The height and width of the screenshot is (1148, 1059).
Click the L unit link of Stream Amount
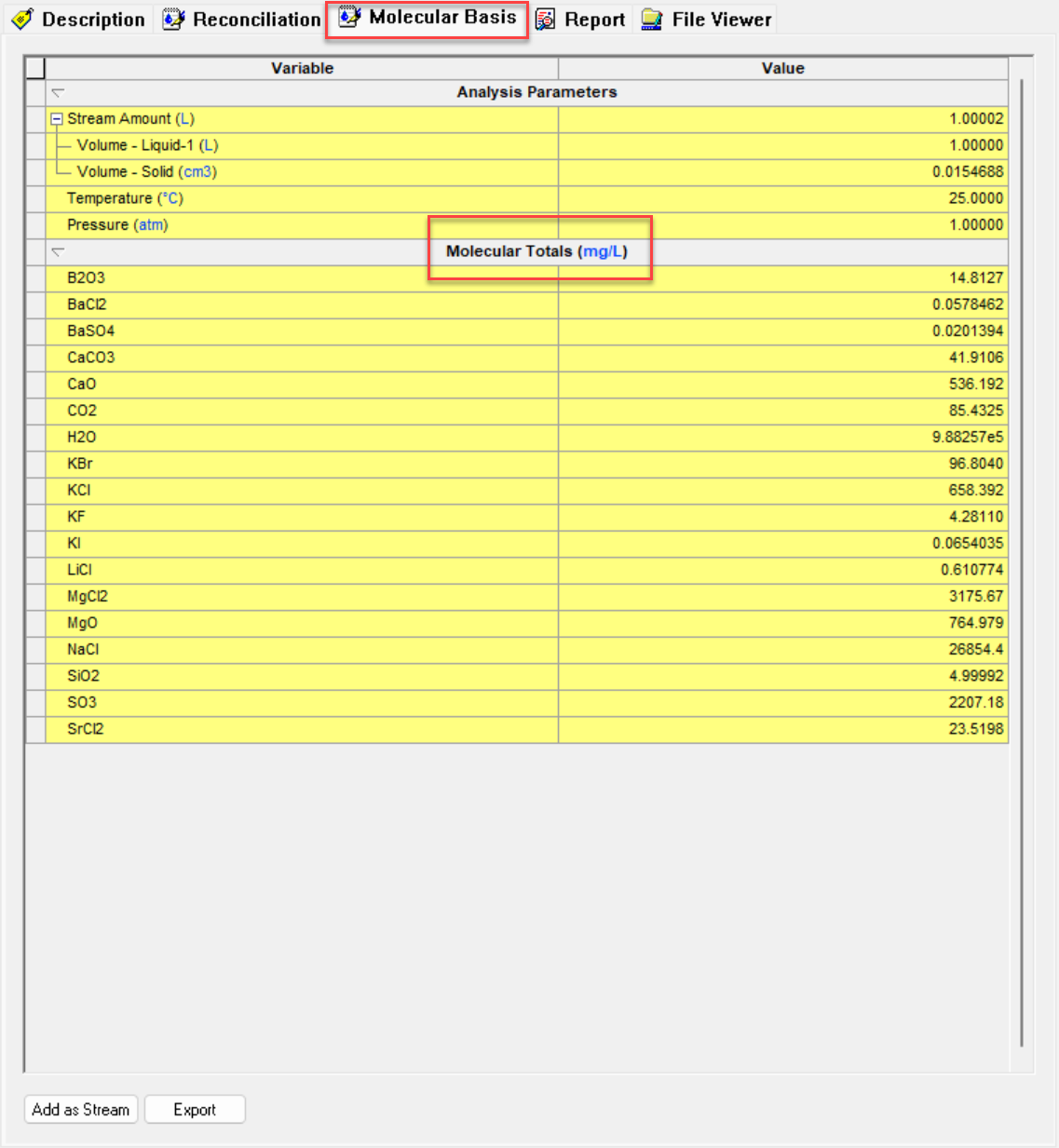(x=184, y=119)
